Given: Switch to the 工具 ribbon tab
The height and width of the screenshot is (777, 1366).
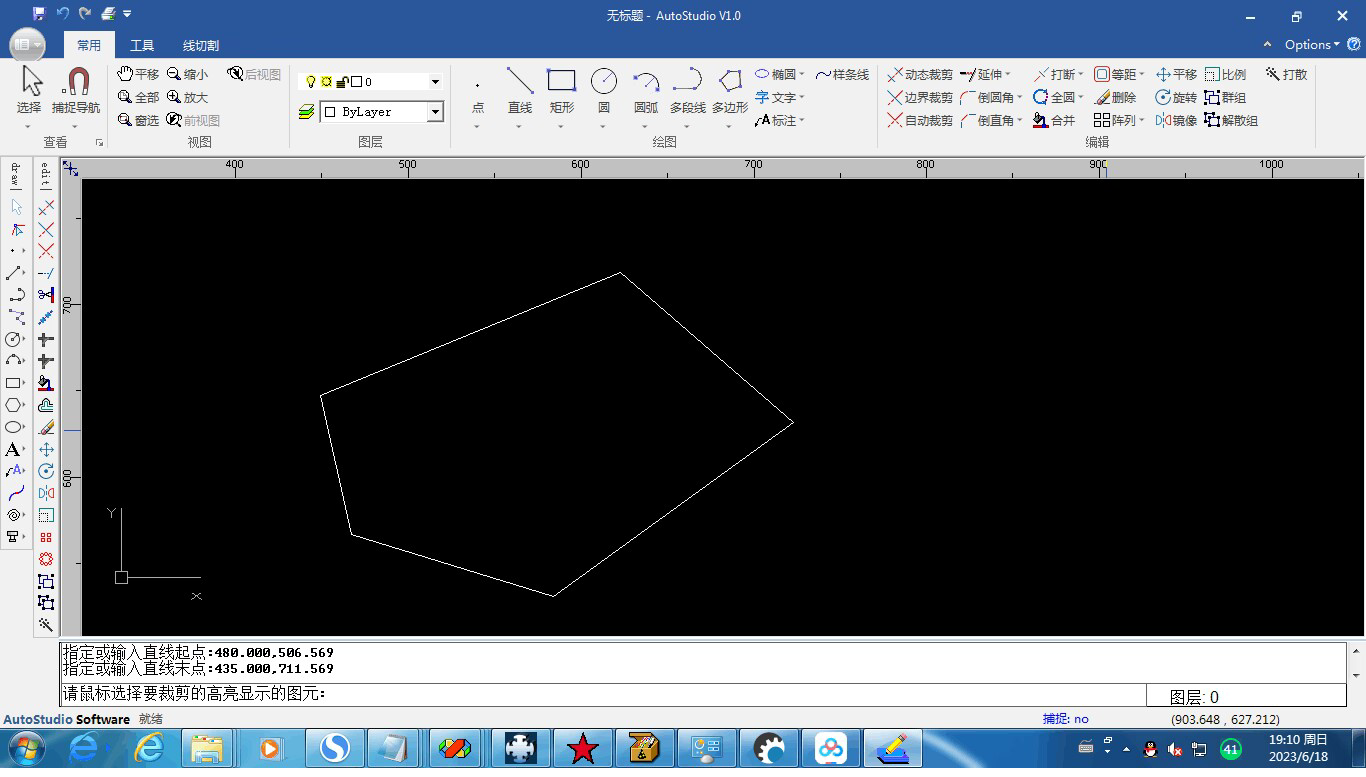Looking at the screenshot, I should click(142, 46).
